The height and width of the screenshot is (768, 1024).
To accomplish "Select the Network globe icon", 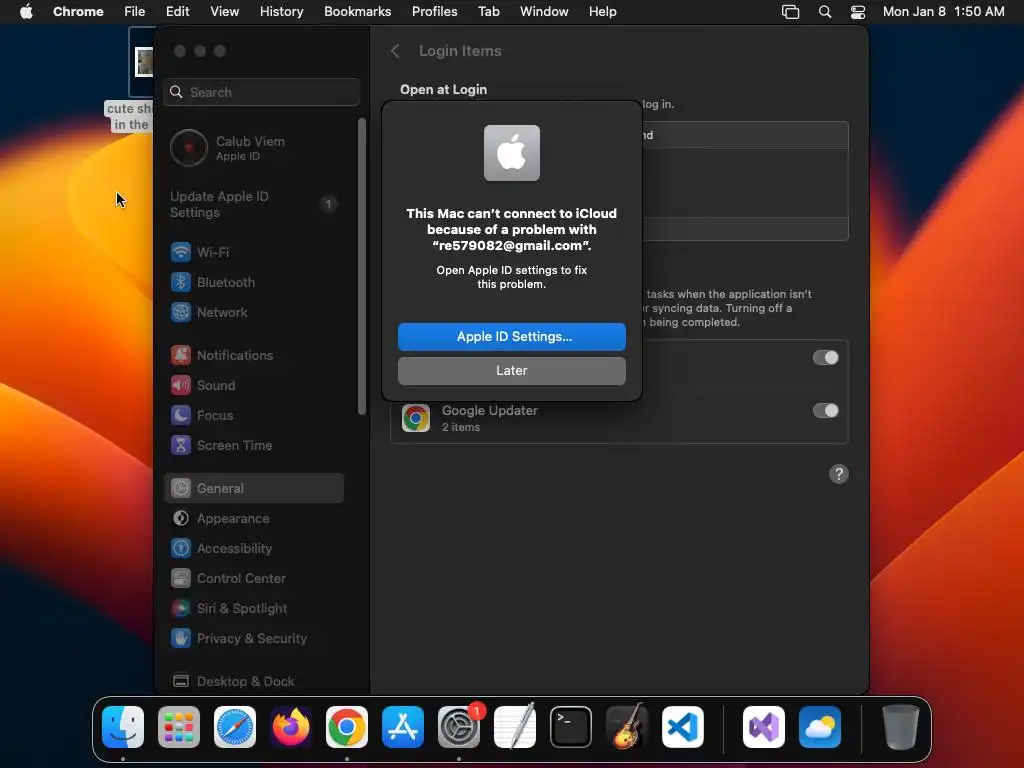I will tap(181, 312).
